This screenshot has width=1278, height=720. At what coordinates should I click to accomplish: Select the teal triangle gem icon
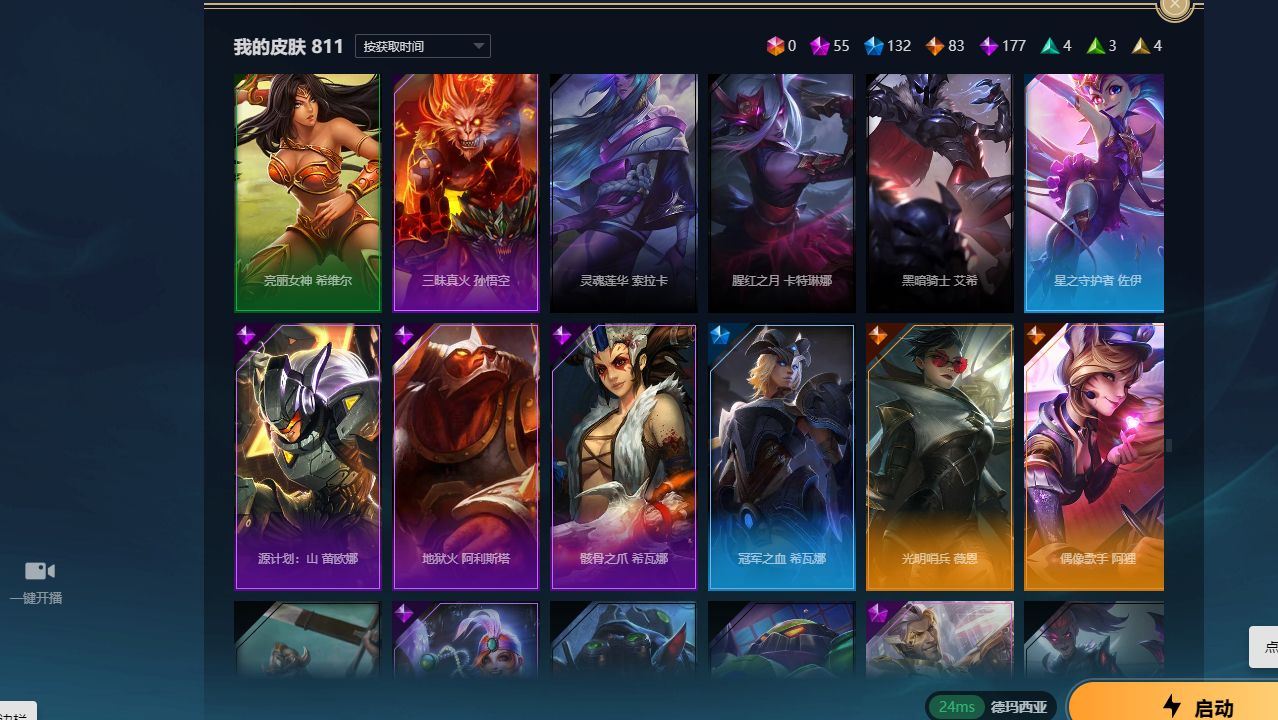[x=1049, y=46]
